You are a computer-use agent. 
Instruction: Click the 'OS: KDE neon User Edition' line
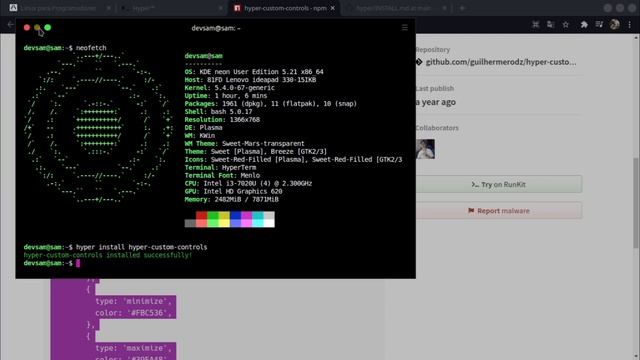click(x=254, y=72)
